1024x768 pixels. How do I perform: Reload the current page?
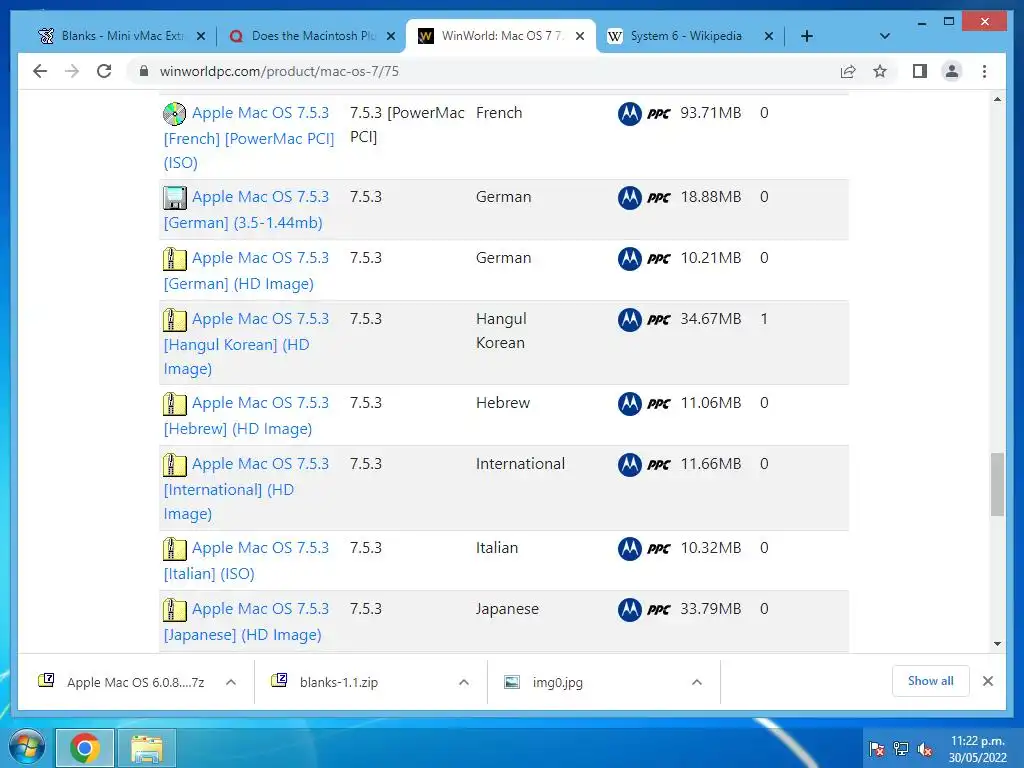[104, 71]
